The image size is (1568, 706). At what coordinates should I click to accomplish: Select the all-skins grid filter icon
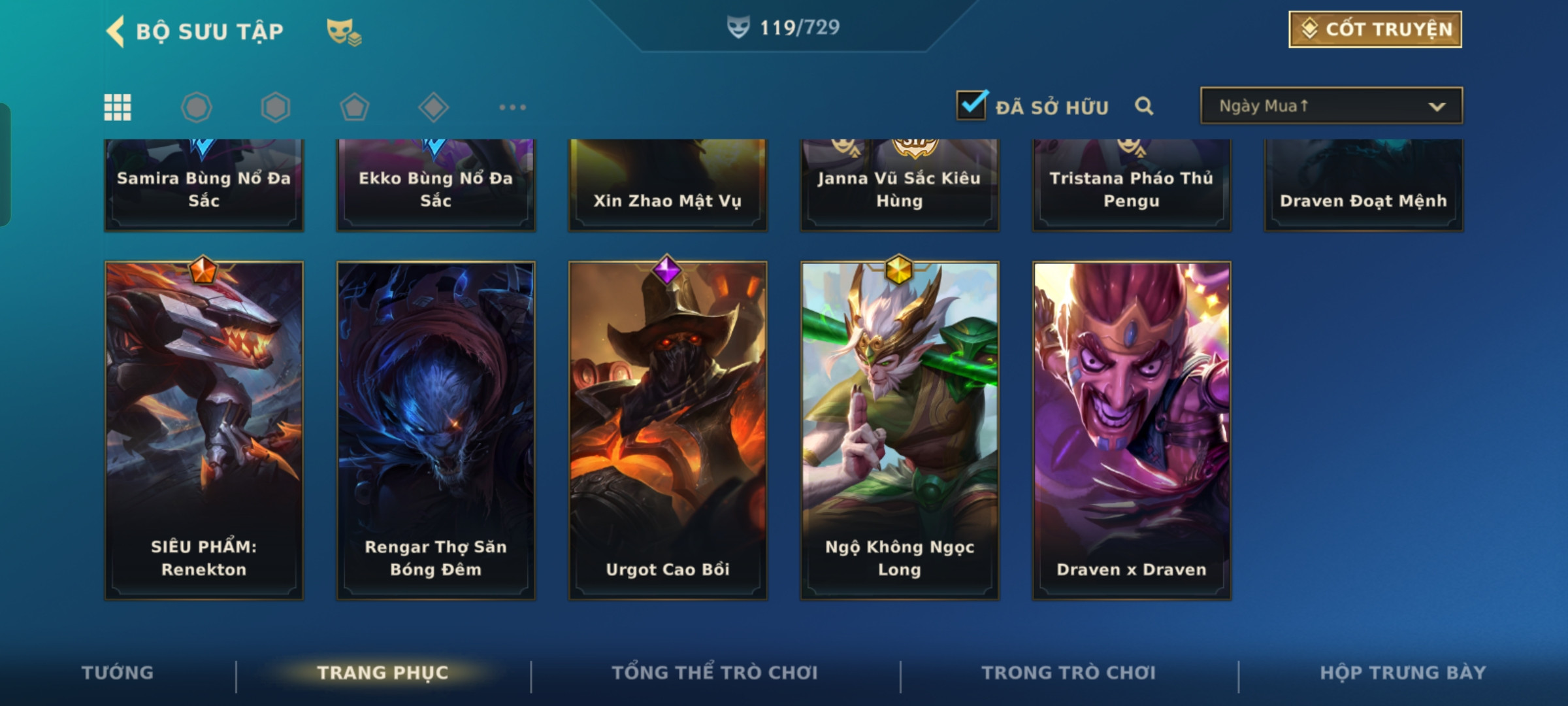(x=118, y=107)
